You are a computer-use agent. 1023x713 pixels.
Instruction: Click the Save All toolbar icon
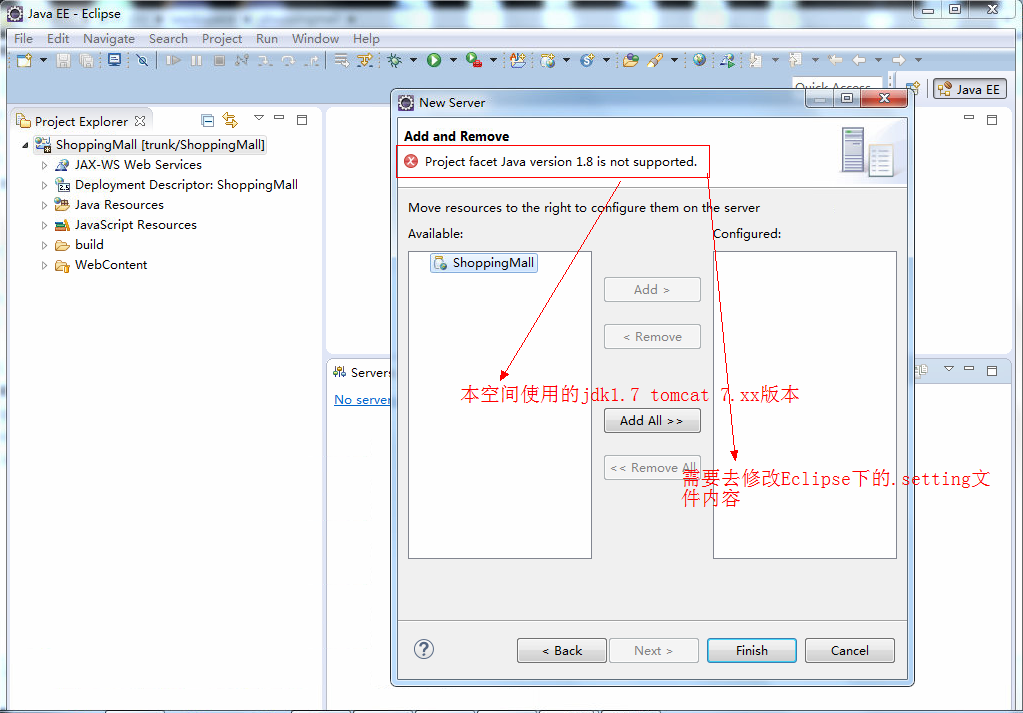click(x=86, y=61)
